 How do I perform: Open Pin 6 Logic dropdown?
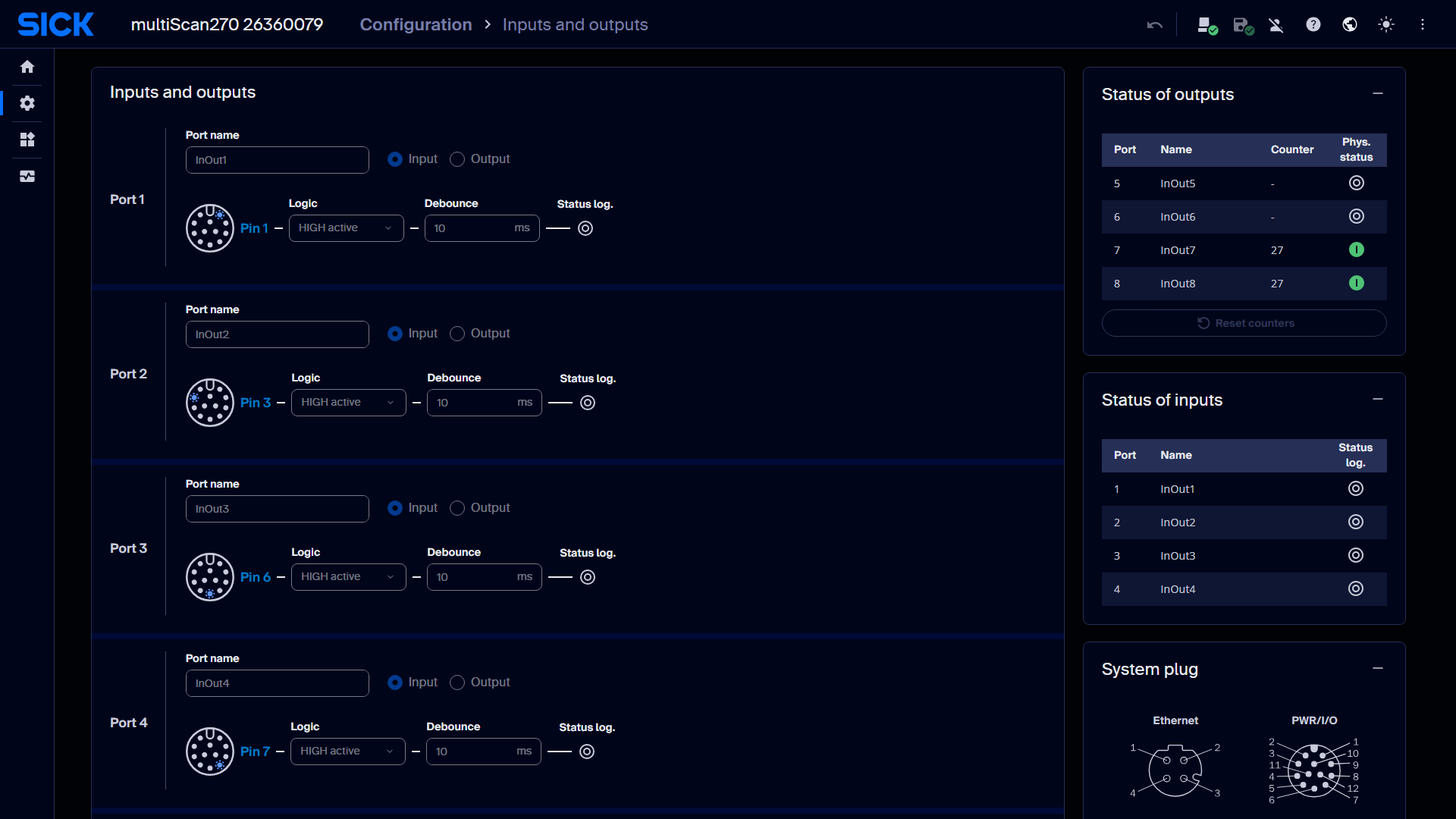tap(349, 577)
